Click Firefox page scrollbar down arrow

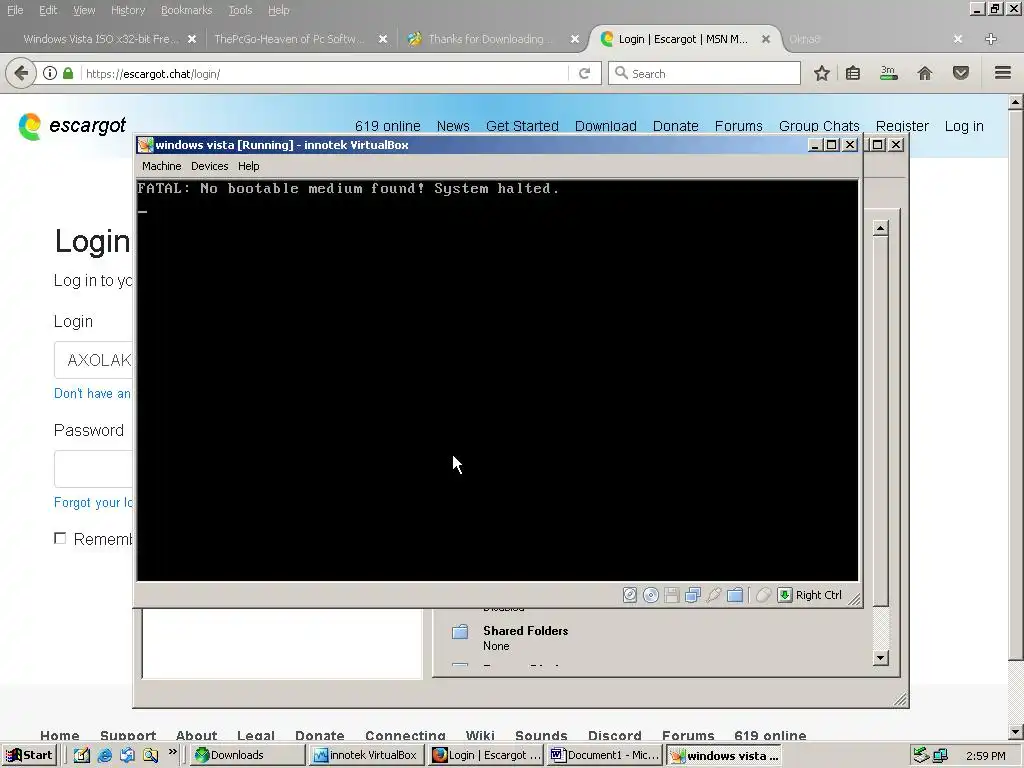pos(1016,732)
